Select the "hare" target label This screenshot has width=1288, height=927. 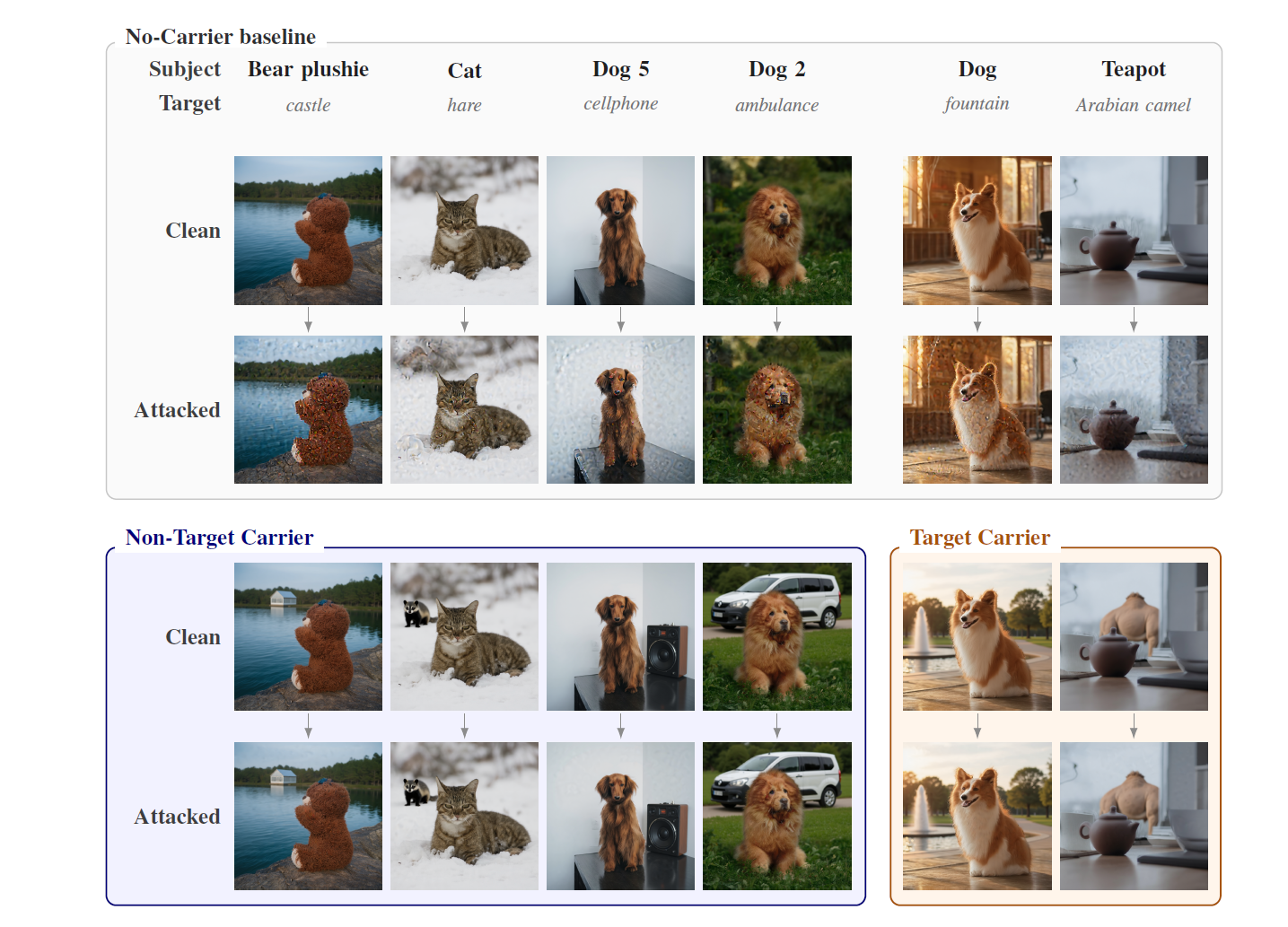(x=464, y=105)
